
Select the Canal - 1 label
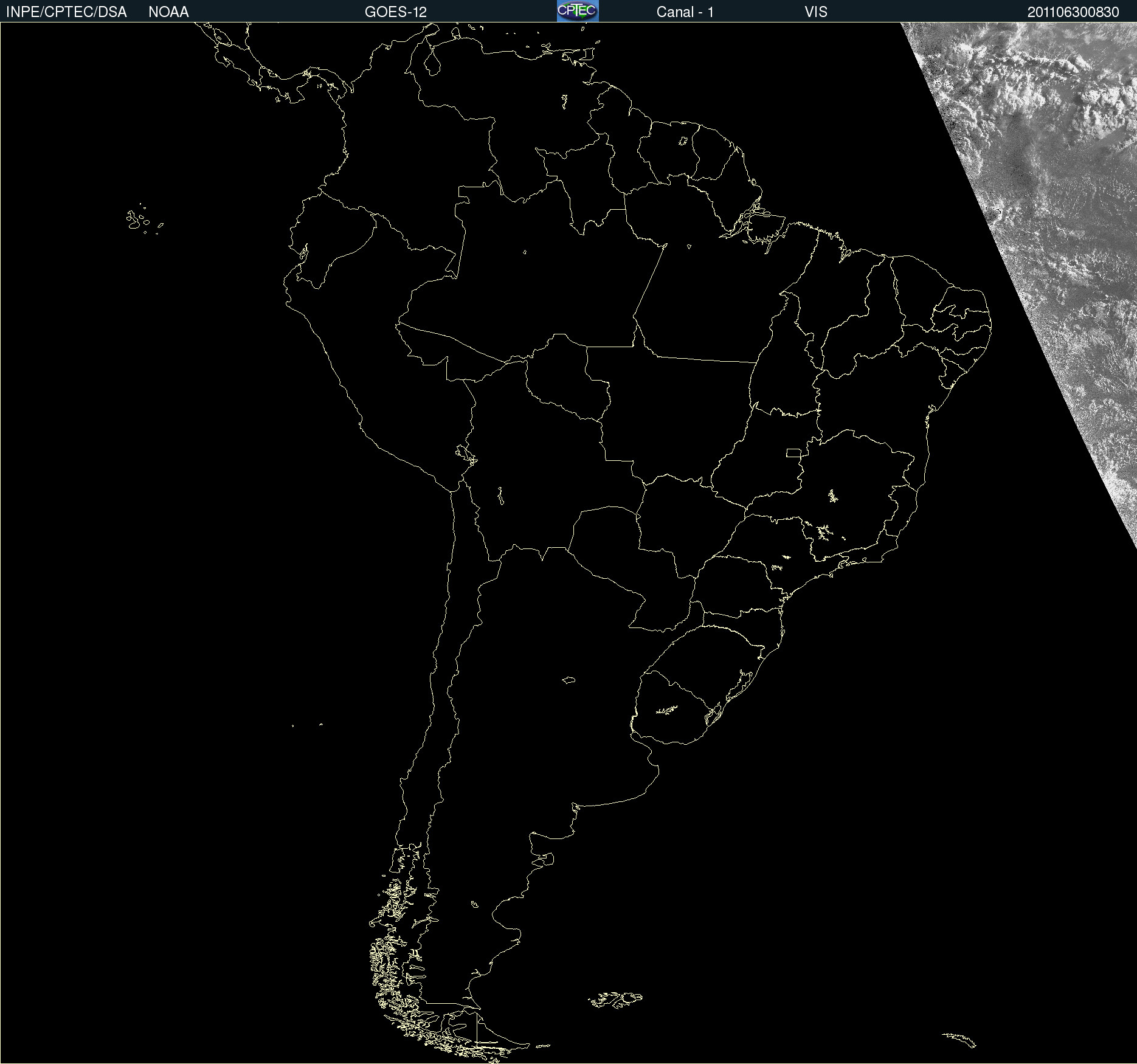point(685,12)
